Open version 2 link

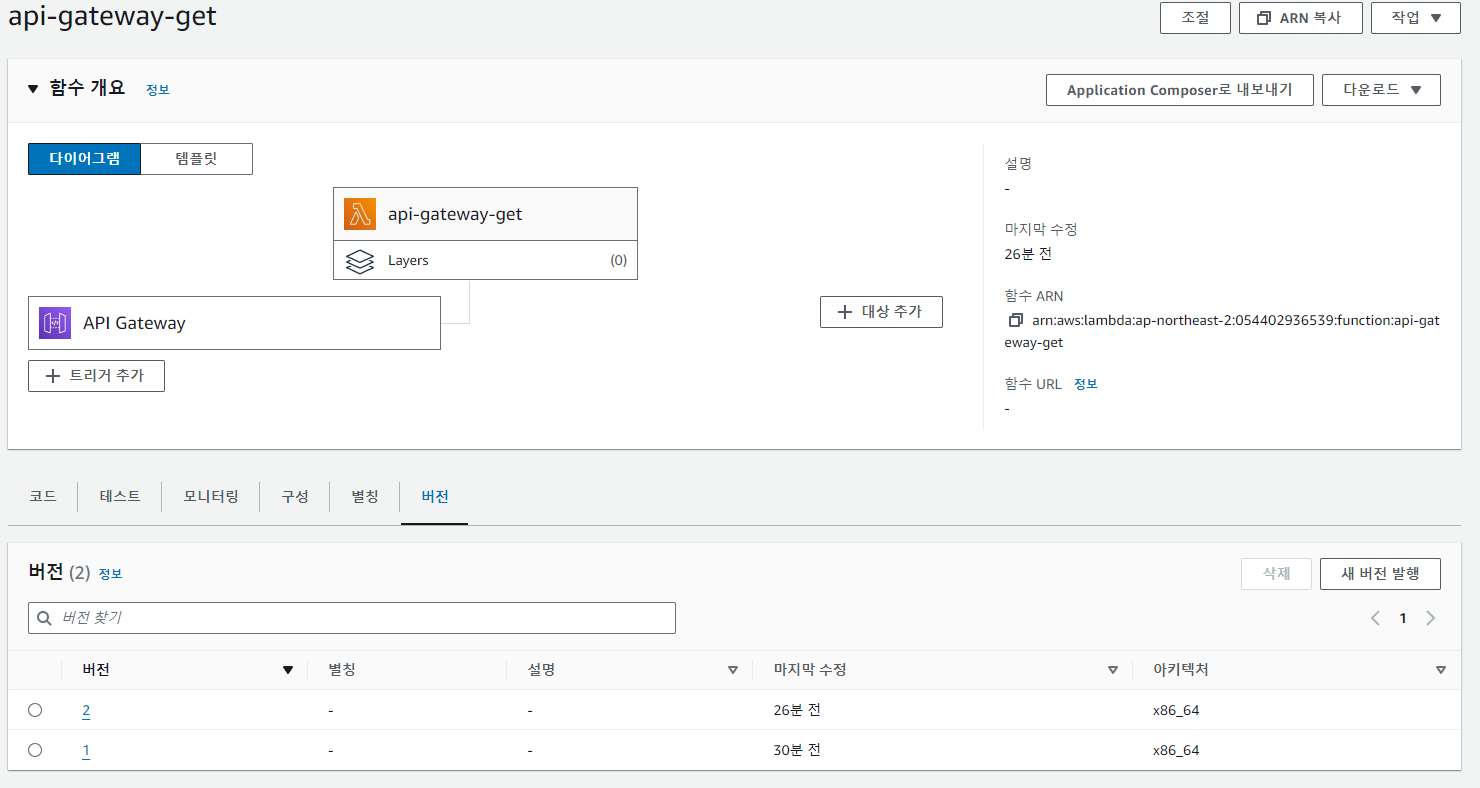tap(86, 711)
